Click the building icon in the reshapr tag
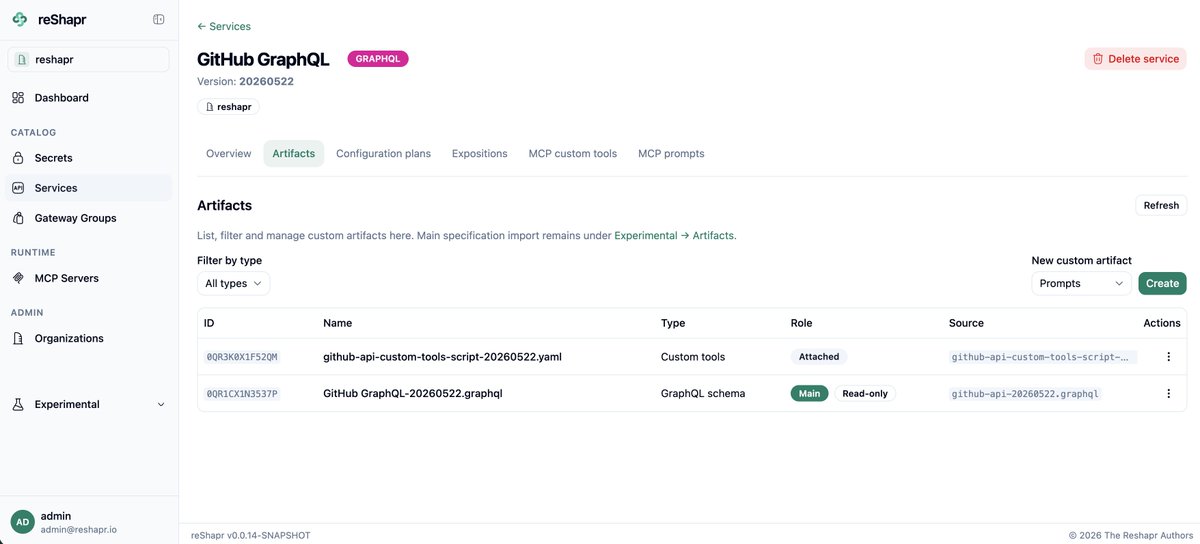1200x544 pixels. click(209, 106)
